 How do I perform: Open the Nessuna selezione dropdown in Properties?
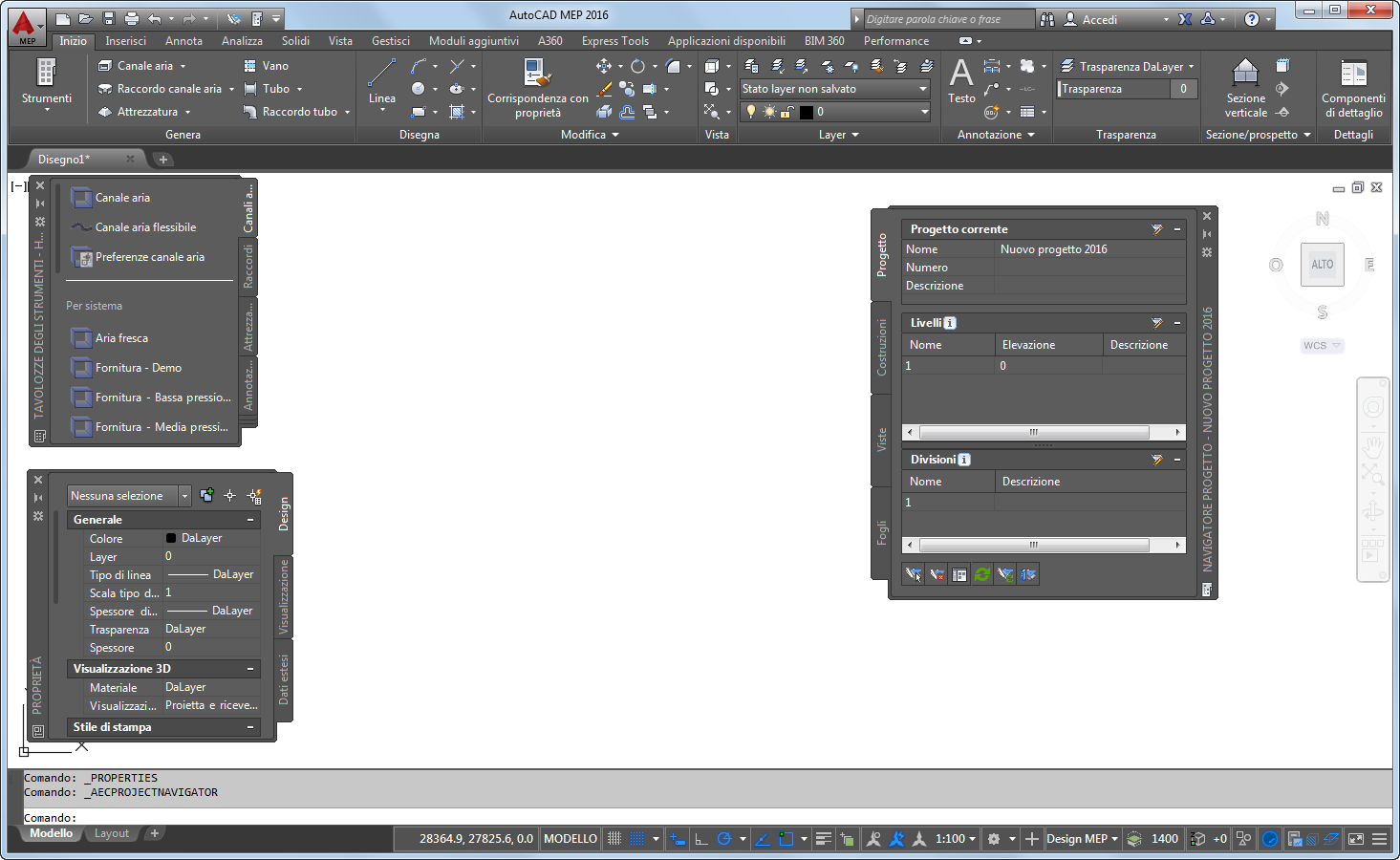point(129,496)
